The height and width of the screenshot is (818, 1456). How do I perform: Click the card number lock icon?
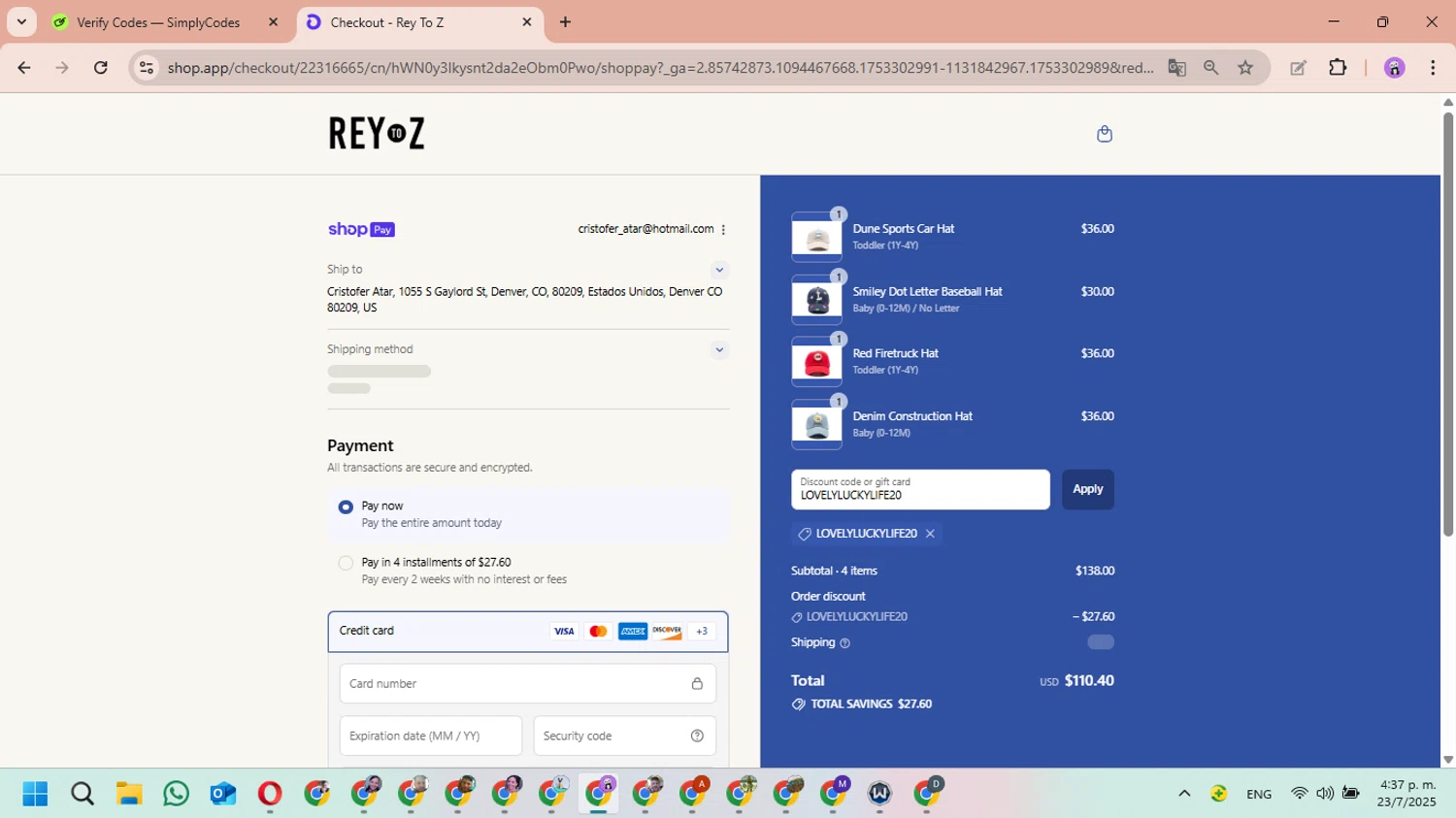(697, 684)
